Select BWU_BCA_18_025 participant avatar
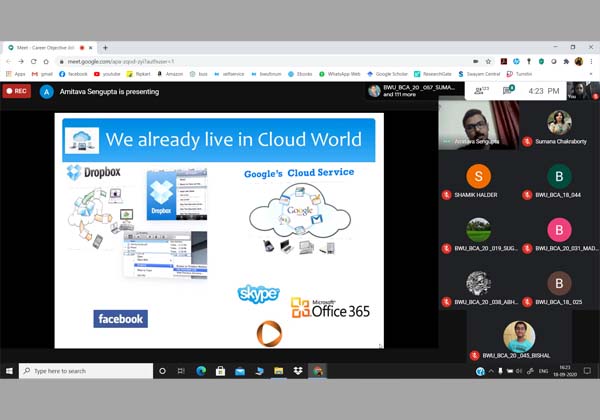 tap(559, 283)
